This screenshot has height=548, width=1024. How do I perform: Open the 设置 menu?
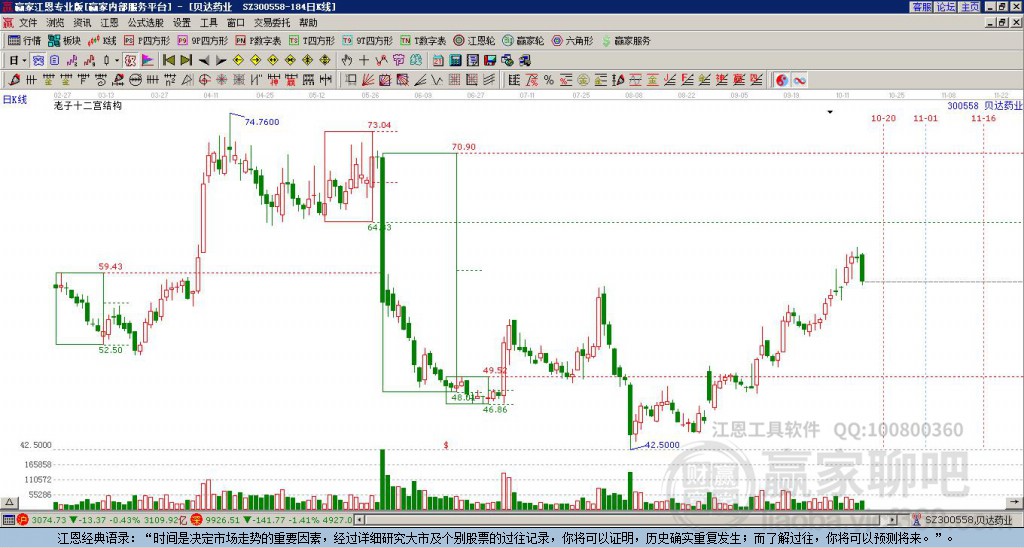click(182, 23)
